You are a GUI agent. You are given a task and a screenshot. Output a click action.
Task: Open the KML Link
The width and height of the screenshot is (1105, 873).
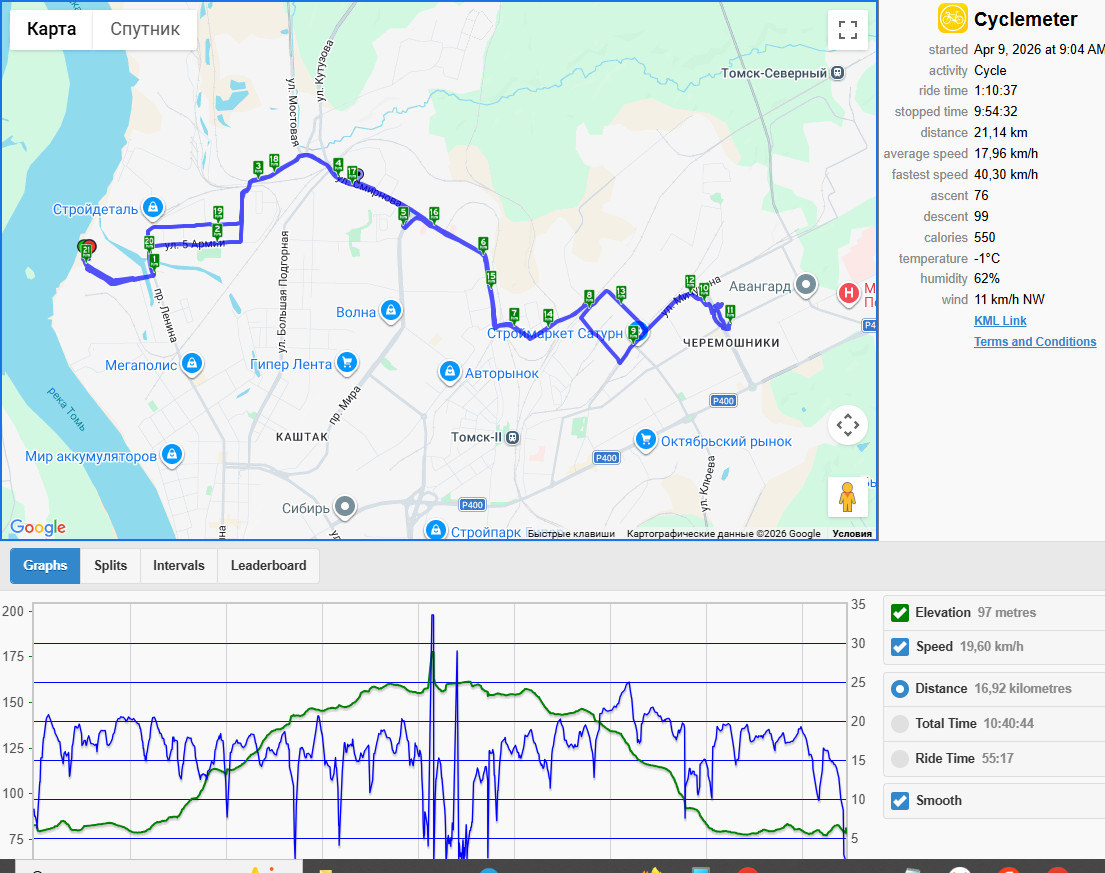[1000, 321]
